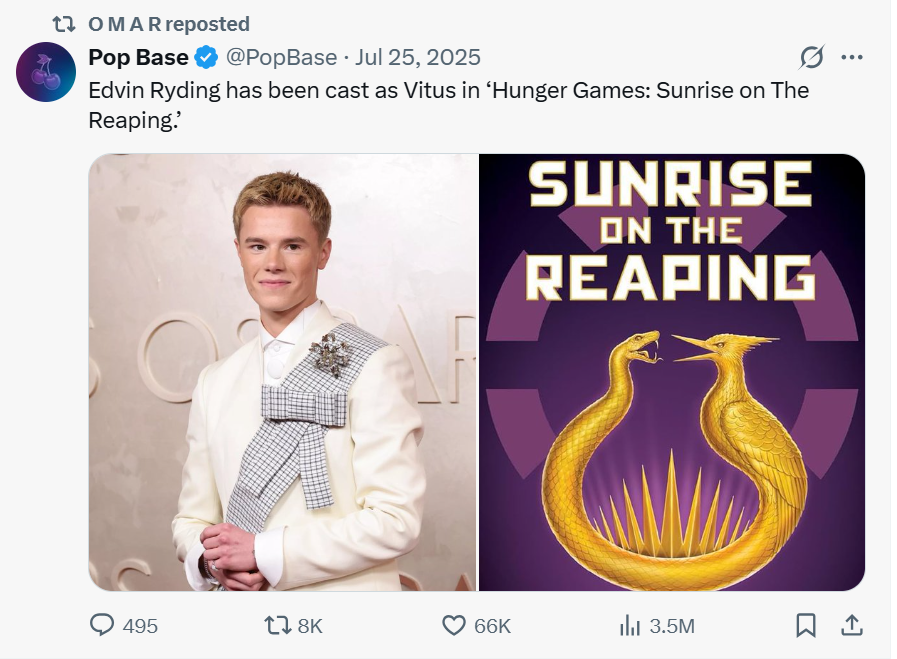897x659 pixels.
Task: Open left photo of man in white suit
Action: (x=283, y=372)
